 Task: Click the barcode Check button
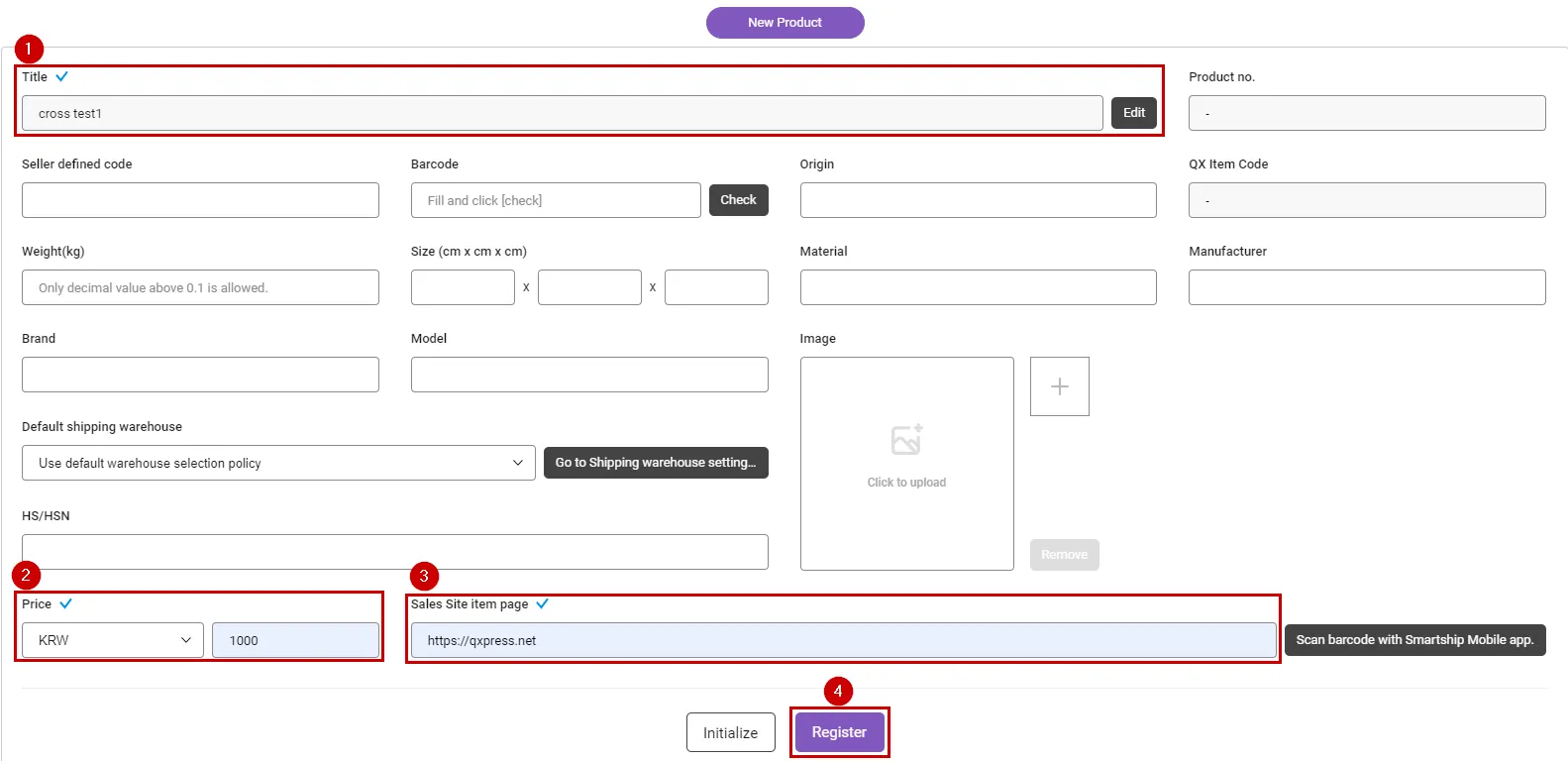(738, 200)
